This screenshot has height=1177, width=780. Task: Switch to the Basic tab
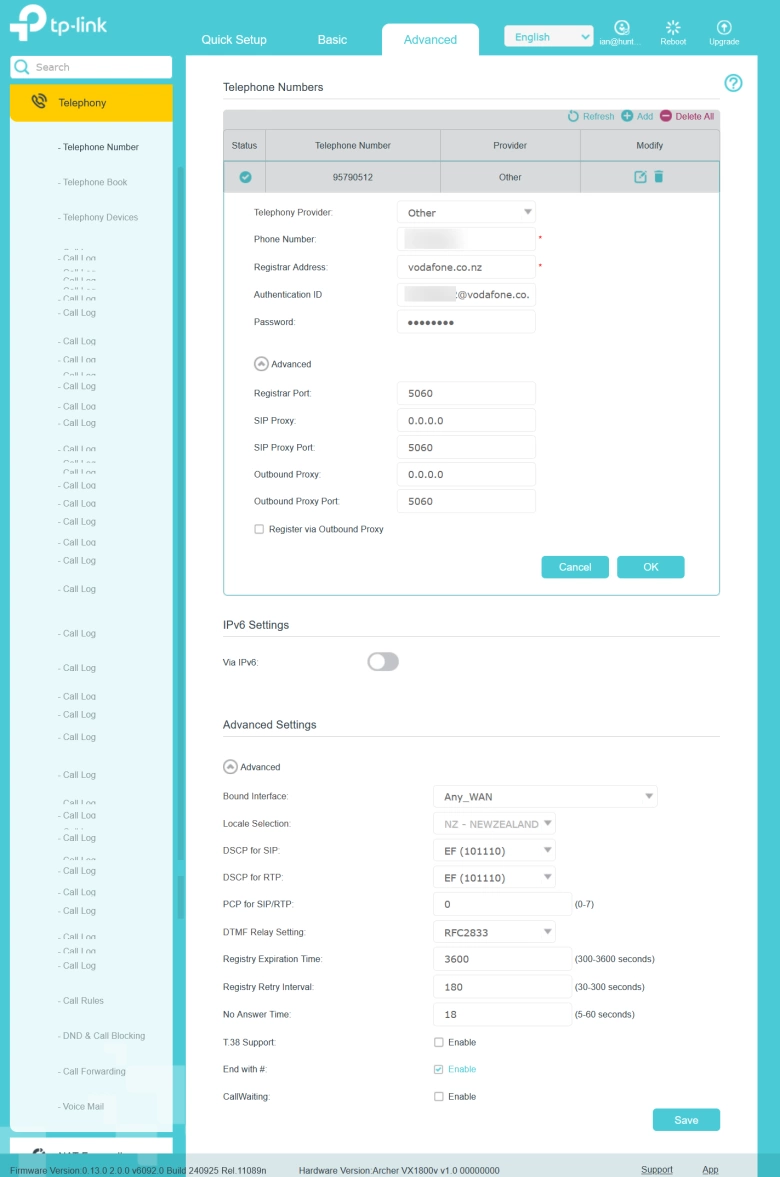[332, 39]
